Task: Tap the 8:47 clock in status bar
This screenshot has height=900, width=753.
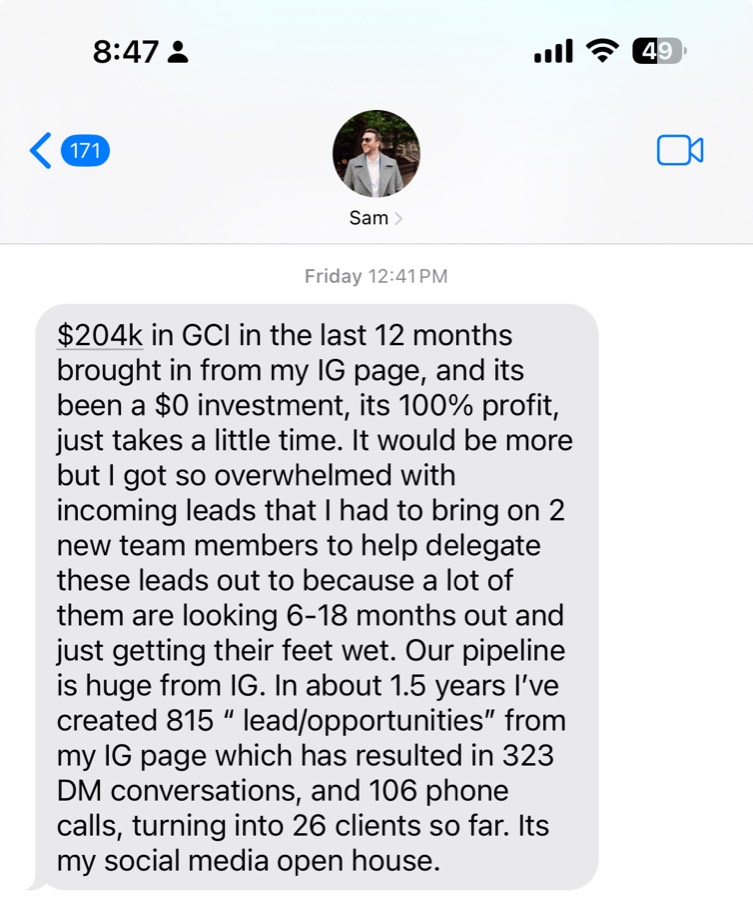Action: [125, 52]
